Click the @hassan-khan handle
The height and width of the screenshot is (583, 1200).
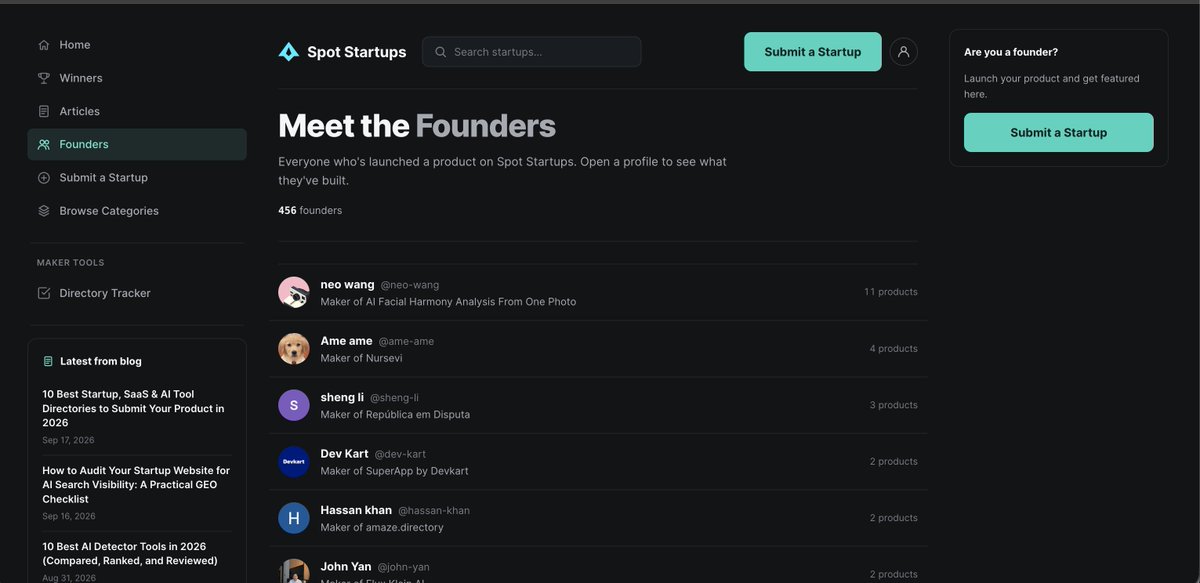tap(434, 511)
